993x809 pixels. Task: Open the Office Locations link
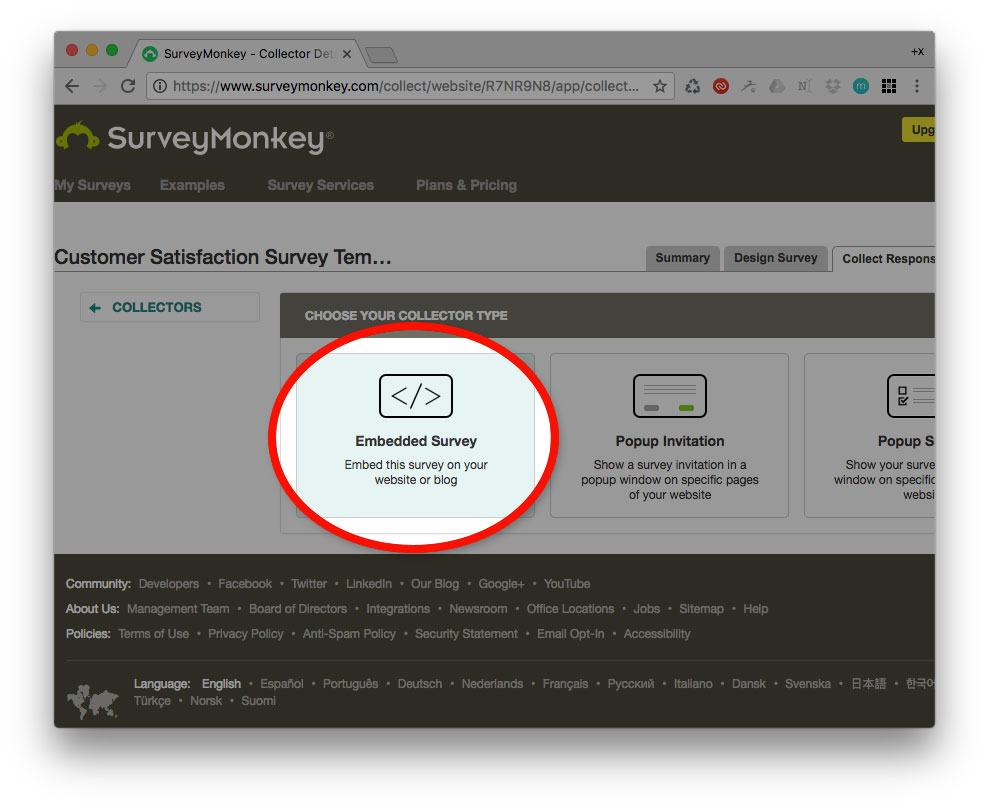[571, 609]
